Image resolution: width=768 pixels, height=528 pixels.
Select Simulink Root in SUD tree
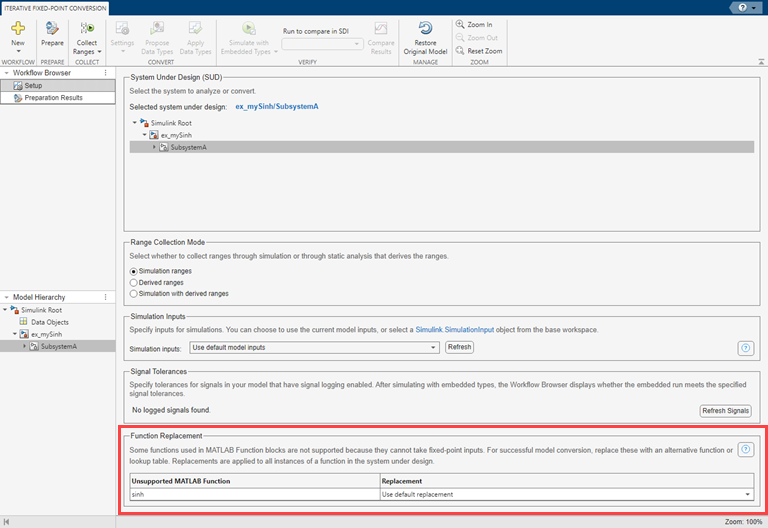tap(171, 123)
